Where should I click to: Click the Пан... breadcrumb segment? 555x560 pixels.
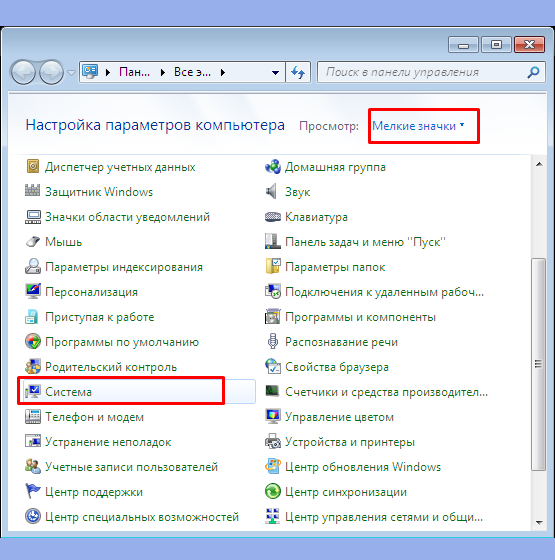pyautogui.click(x=134, y=72)
